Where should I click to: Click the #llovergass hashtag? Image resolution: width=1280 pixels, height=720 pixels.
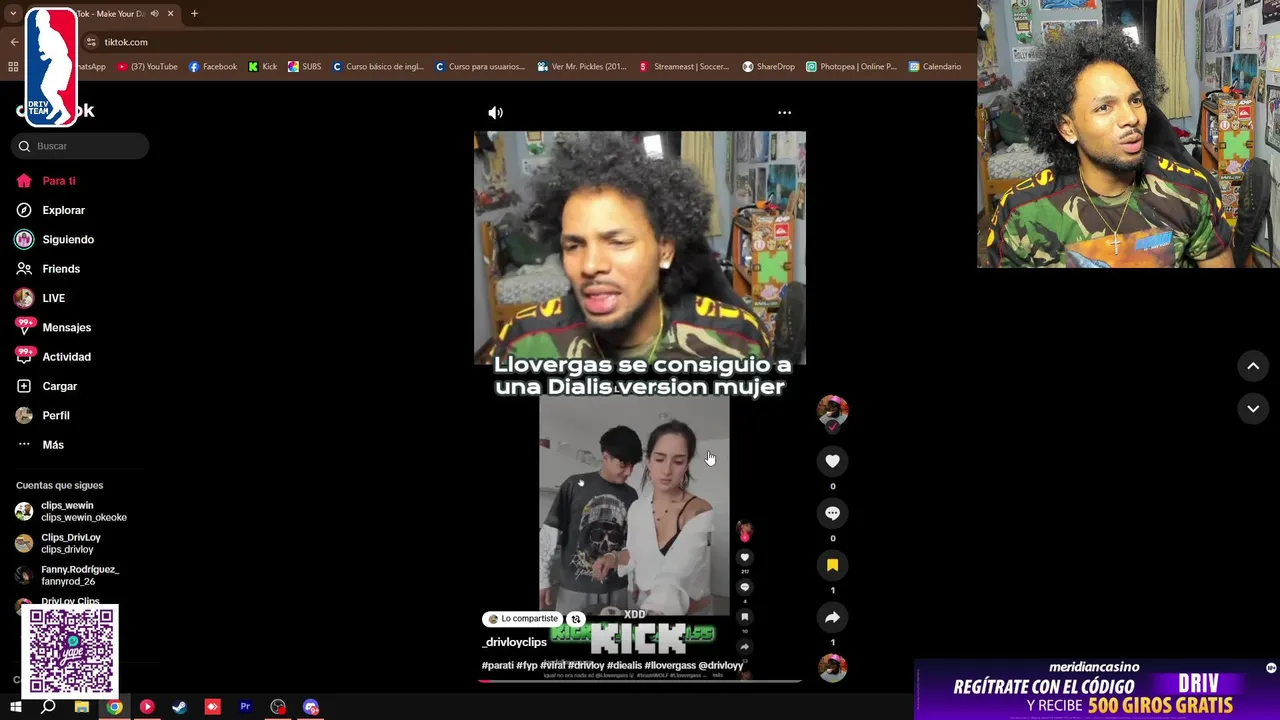[670, 665]
